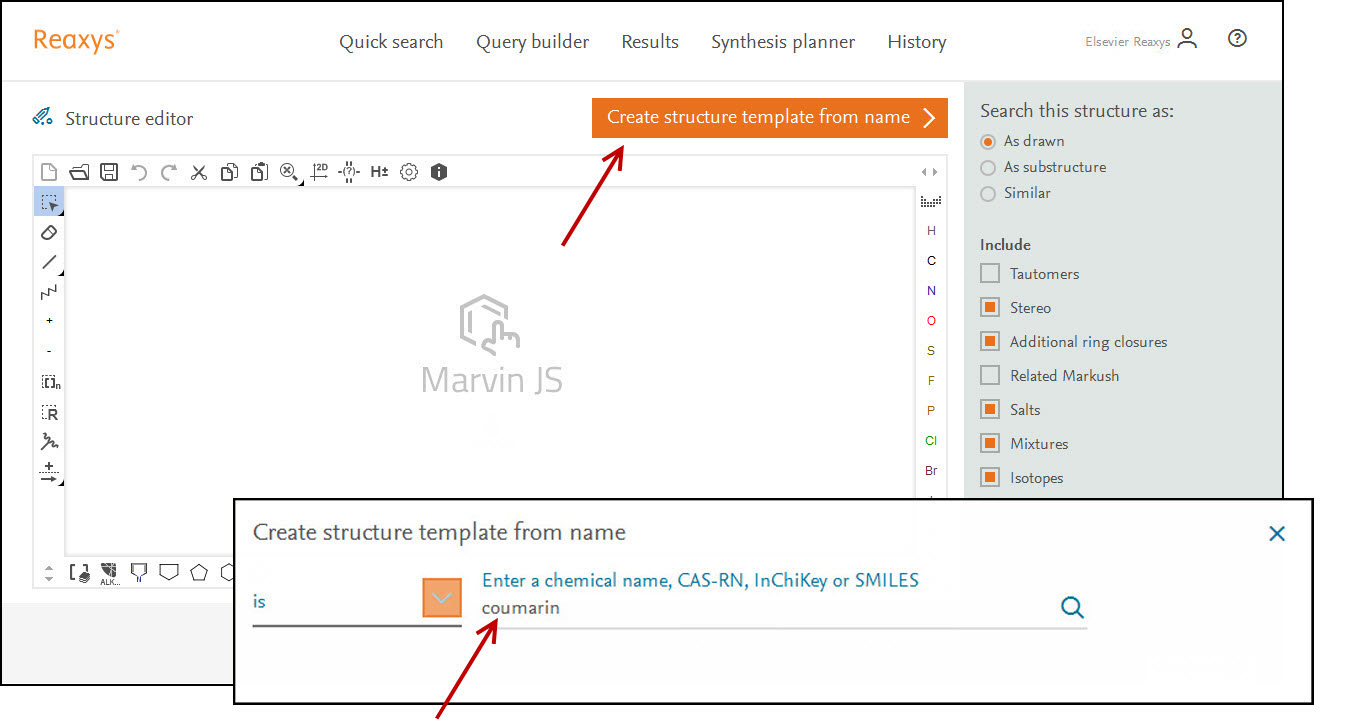Click the scissors Cut icon
1349x728 pixels.
pyautogui.click(x=199, y=172)
